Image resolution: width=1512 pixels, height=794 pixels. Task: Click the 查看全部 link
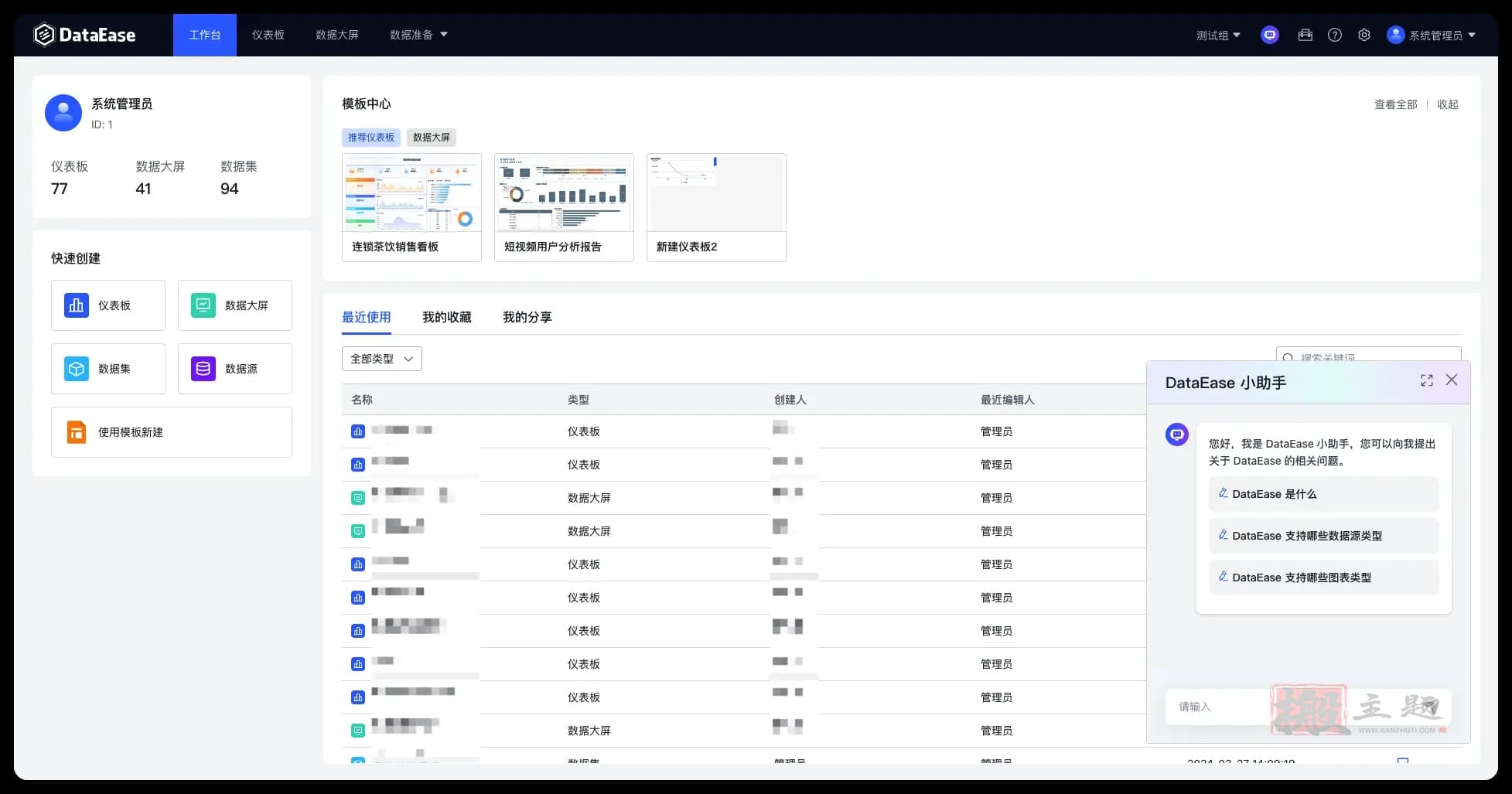click(x=1396, y=104)
